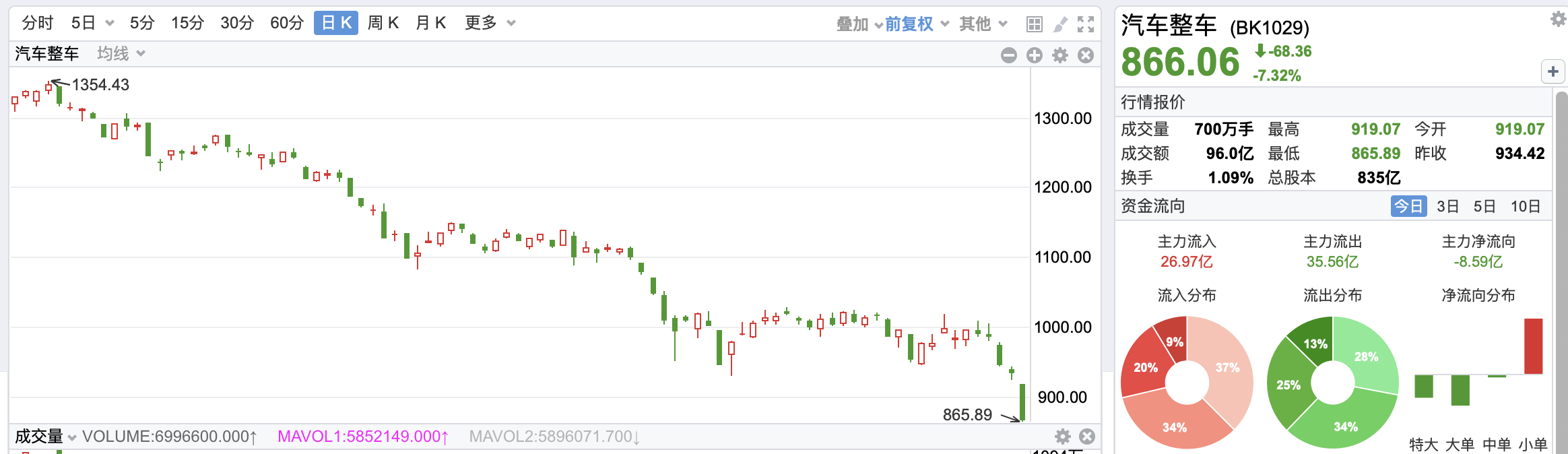The height and width of the screenshot is (454, 1568).
Task: Click the 1354.43 high price label
Action: 100,85
